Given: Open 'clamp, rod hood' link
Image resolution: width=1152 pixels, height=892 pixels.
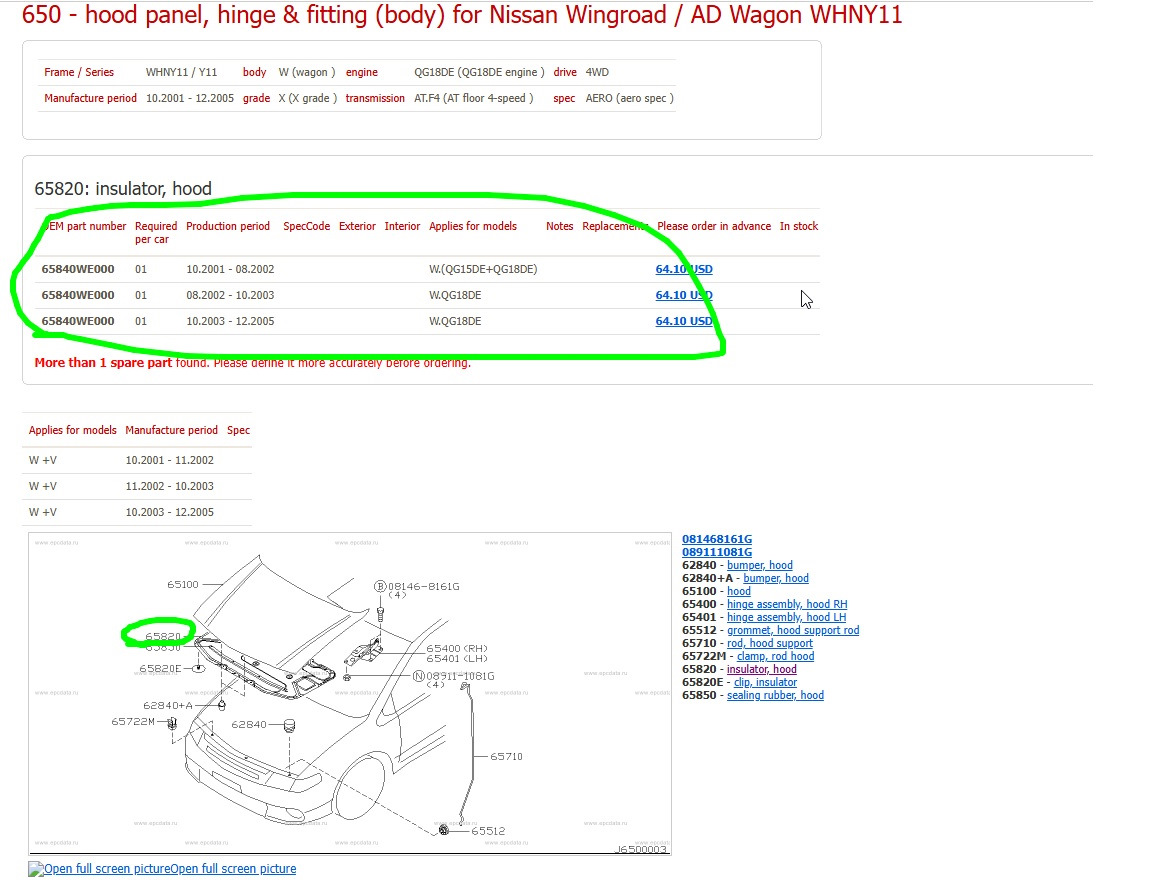Looking at the screenshot, I should (x=775, y=656).
